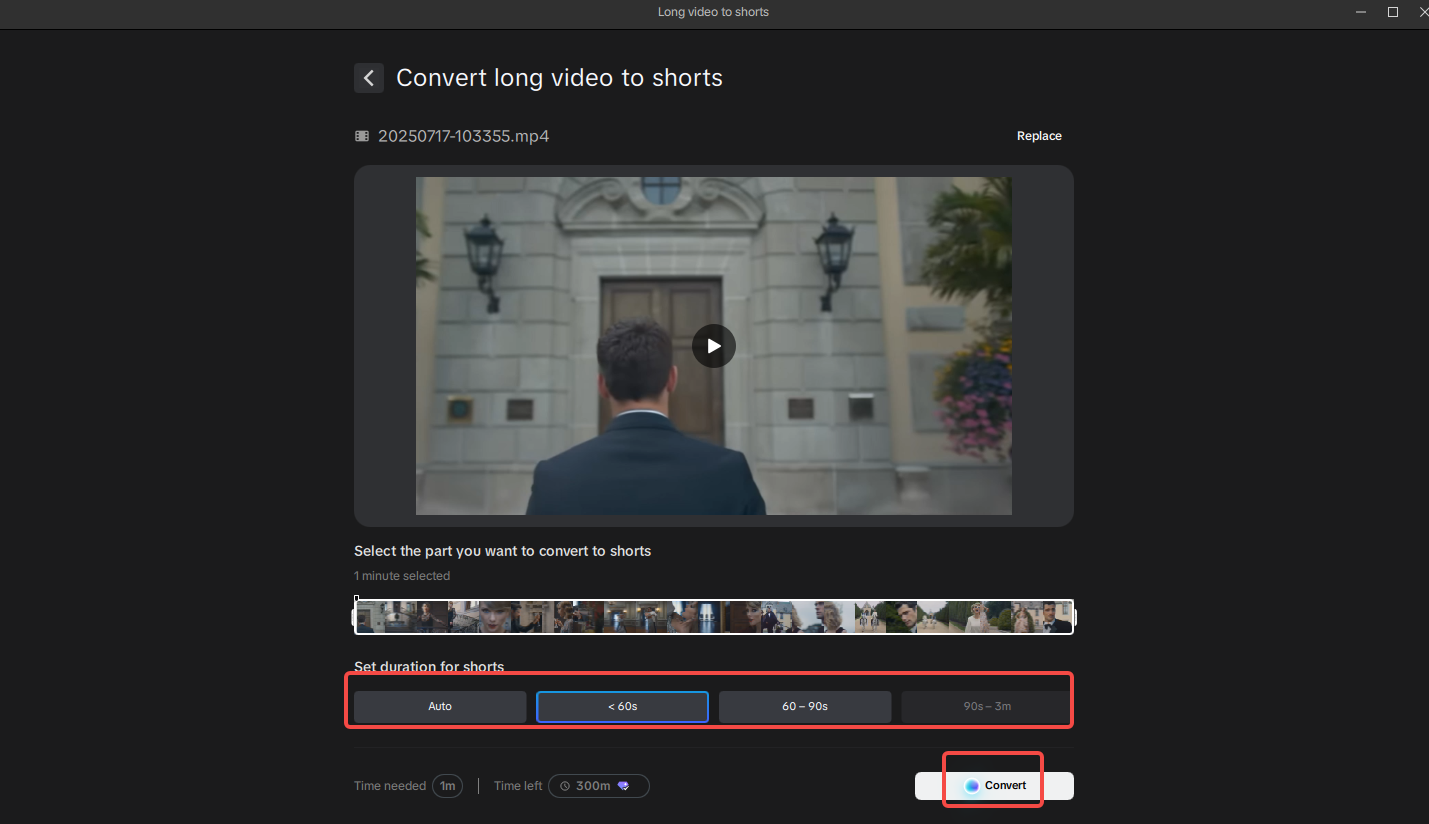
Task: Minimize the Long video to shorts window
Action: tap(1360, 11)
